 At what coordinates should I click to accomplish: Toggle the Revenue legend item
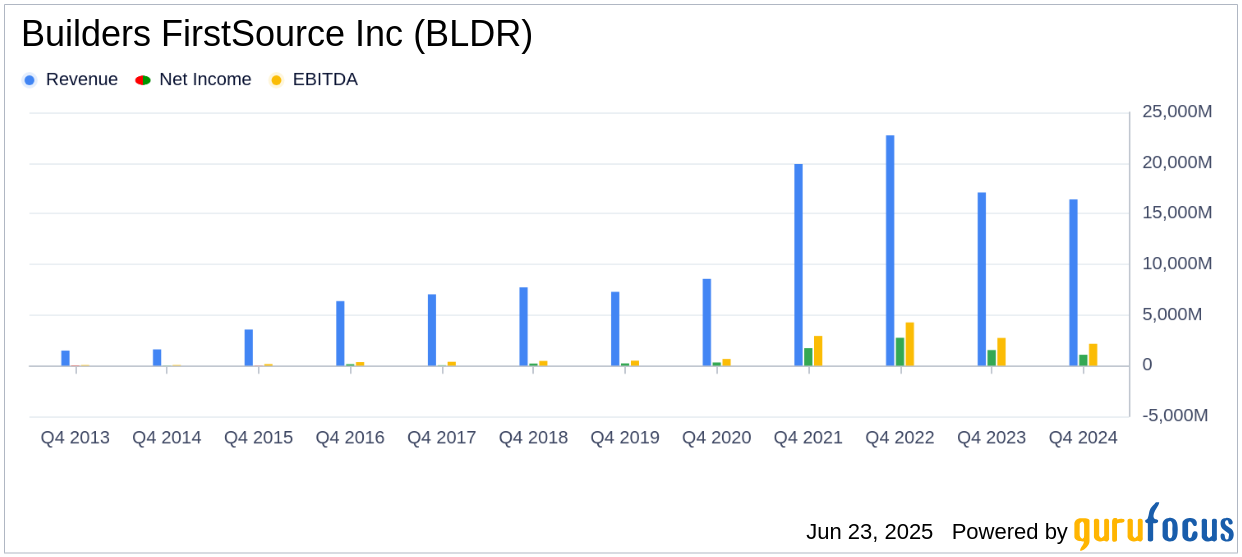click(x=70, y=80)
